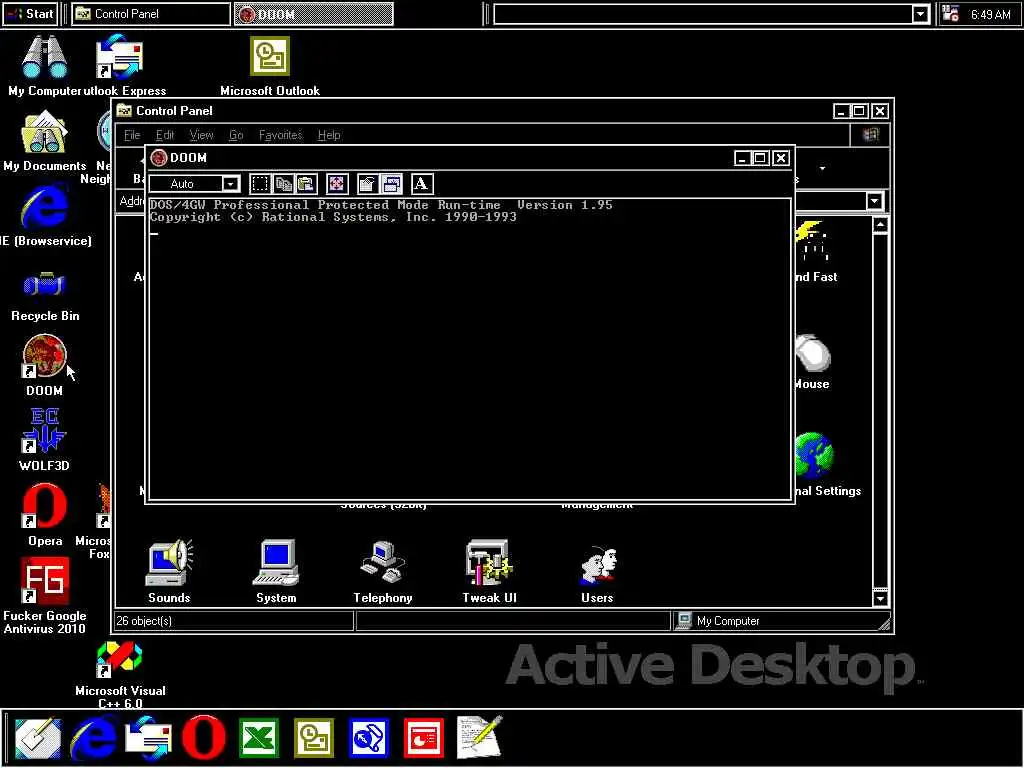Select the Fucker Google Antivirus 2010 shortcut
This screenshot has width=1024, height=768.
[44, 596]
